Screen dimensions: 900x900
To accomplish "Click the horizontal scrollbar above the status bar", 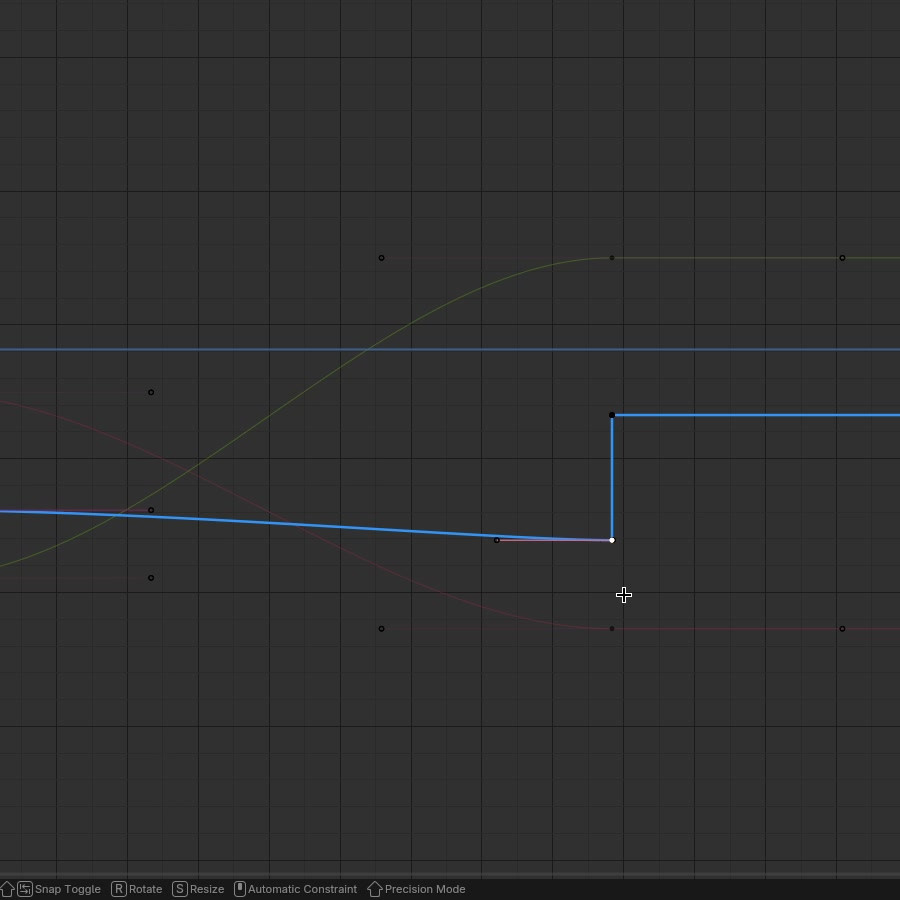I will tap(450, 875).
